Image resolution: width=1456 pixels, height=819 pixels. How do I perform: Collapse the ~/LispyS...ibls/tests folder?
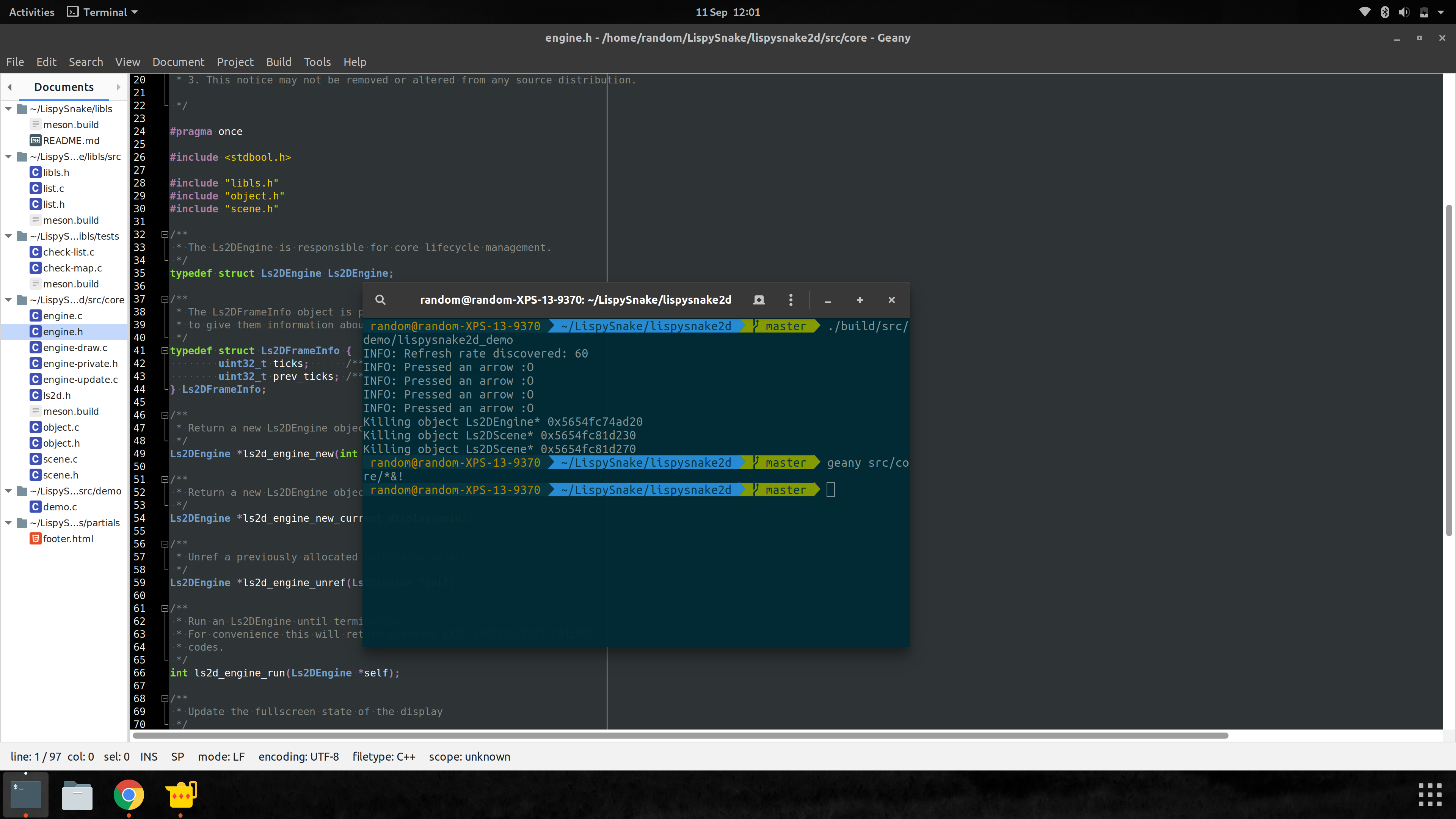point(8,236)
